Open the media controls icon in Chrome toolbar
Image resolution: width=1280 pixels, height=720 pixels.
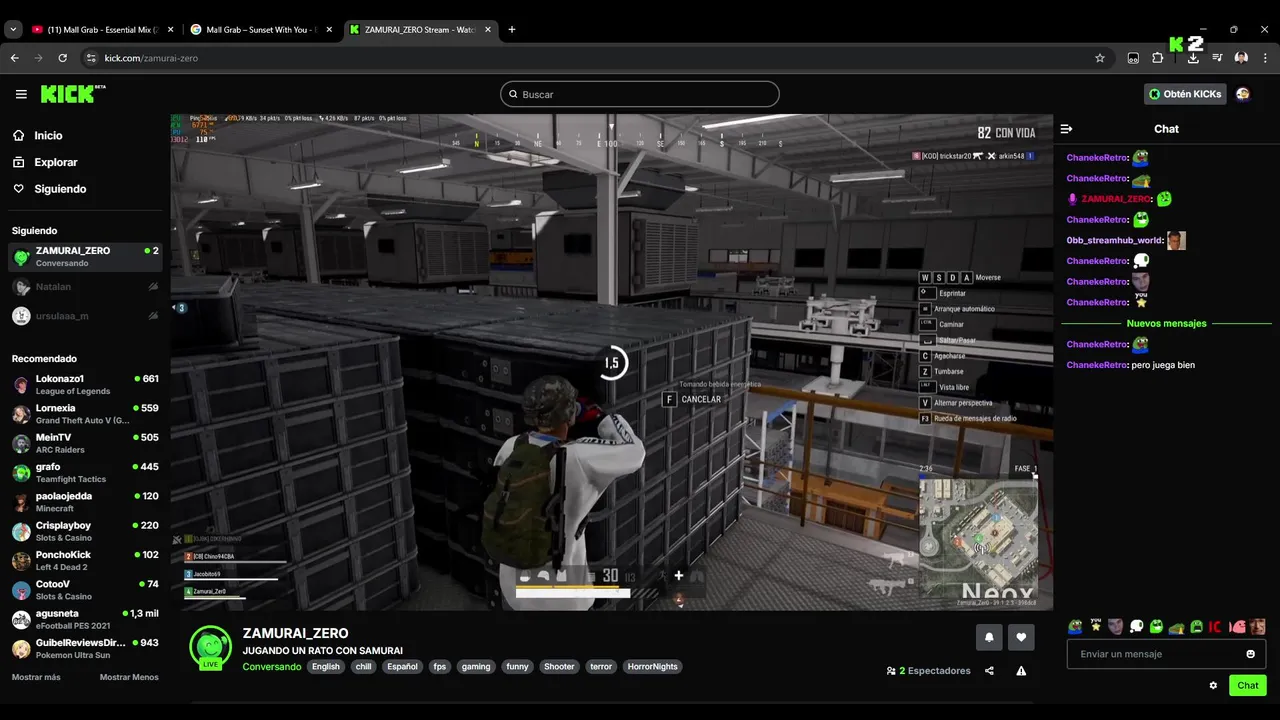pyautogui.click(x=1217, y=58)
